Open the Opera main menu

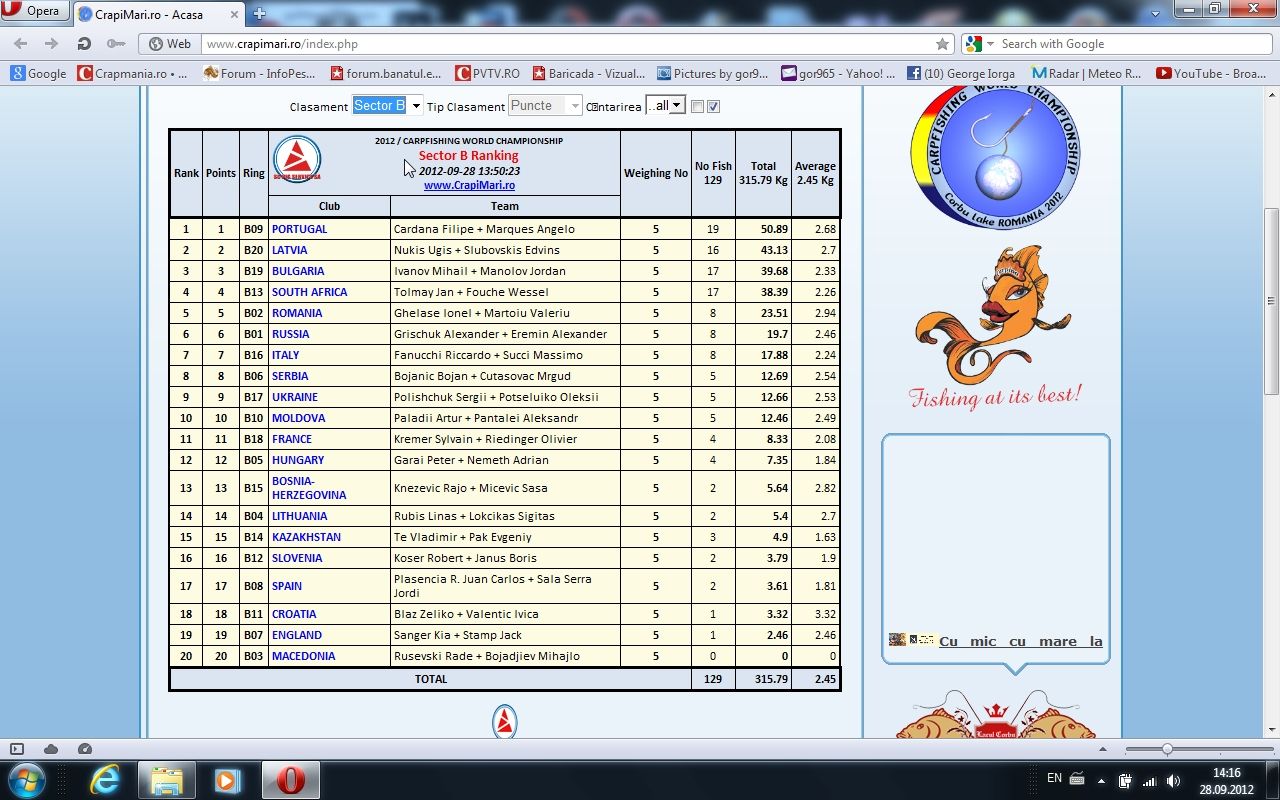34,12
